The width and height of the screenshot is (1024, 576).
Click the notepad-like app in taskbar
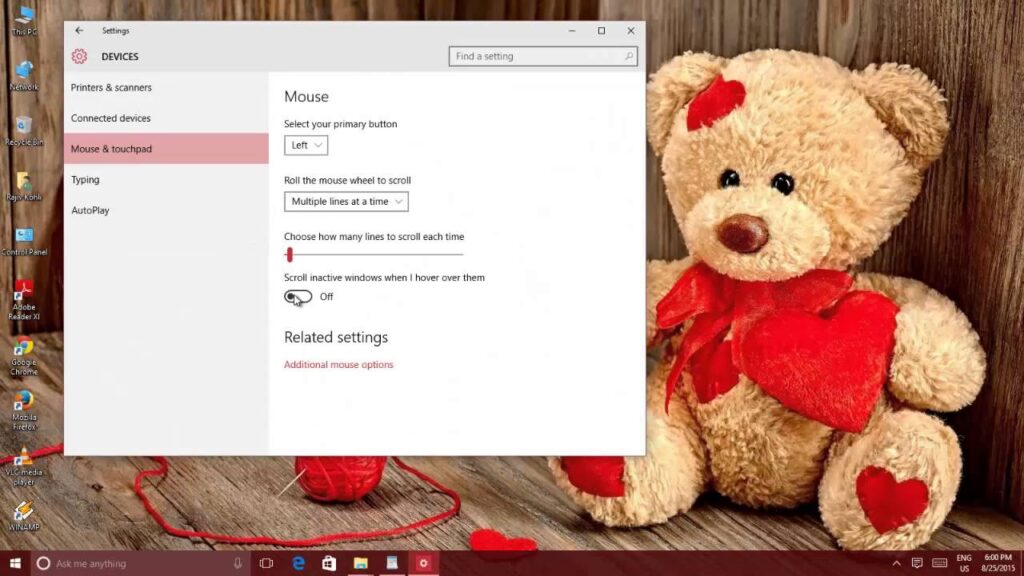point(392,563)
